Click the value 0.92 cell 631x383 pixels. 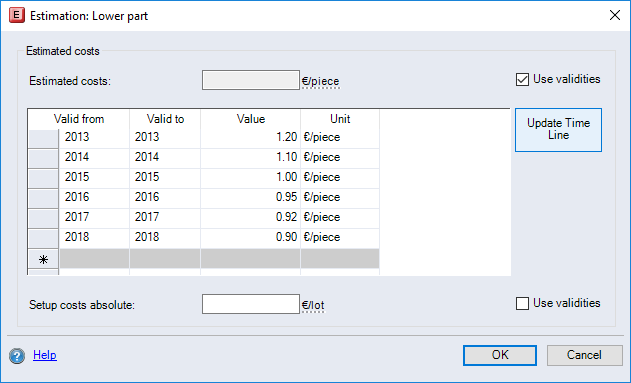click(251, 218)
